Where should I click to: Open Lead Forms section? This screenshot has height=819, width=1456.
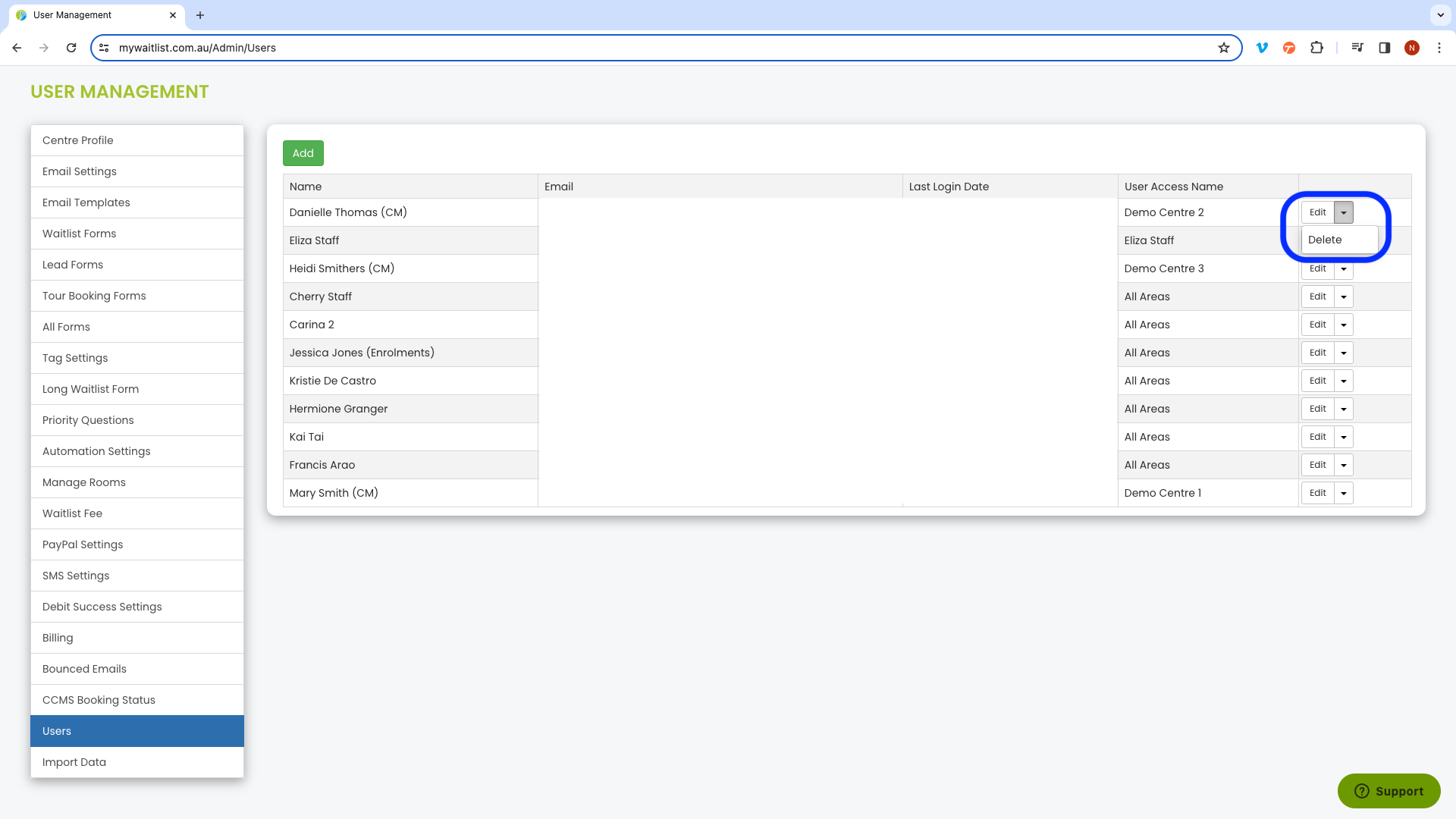point(137,265)
